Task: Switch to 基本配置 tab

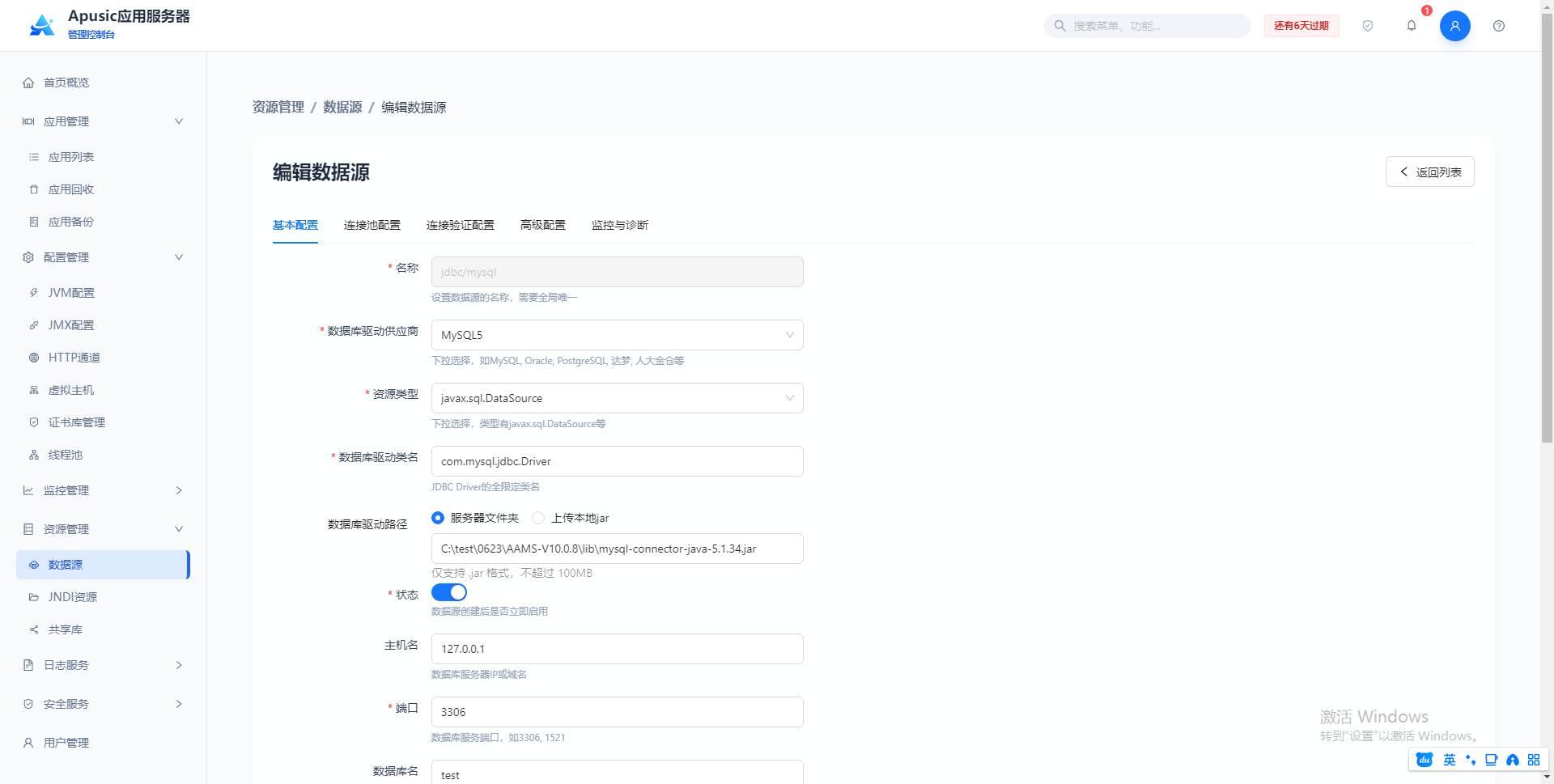Action: pos(295,225)
